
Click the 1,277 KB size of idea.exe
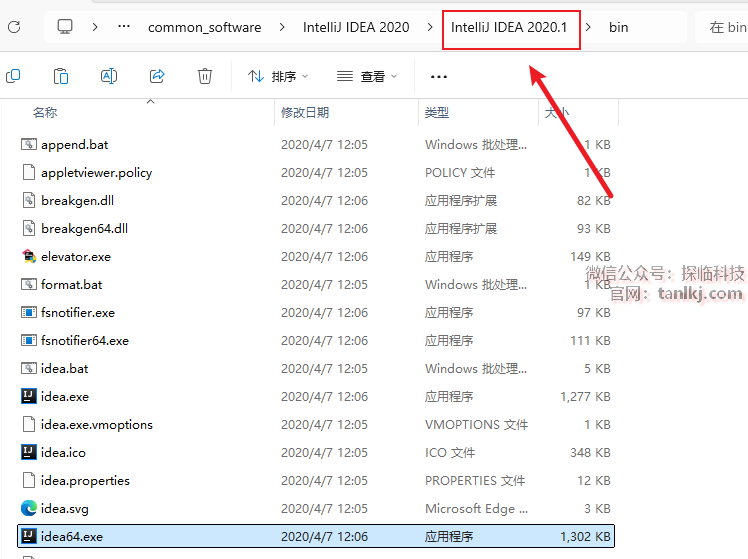pyautogui.click(x=585, y=397)
